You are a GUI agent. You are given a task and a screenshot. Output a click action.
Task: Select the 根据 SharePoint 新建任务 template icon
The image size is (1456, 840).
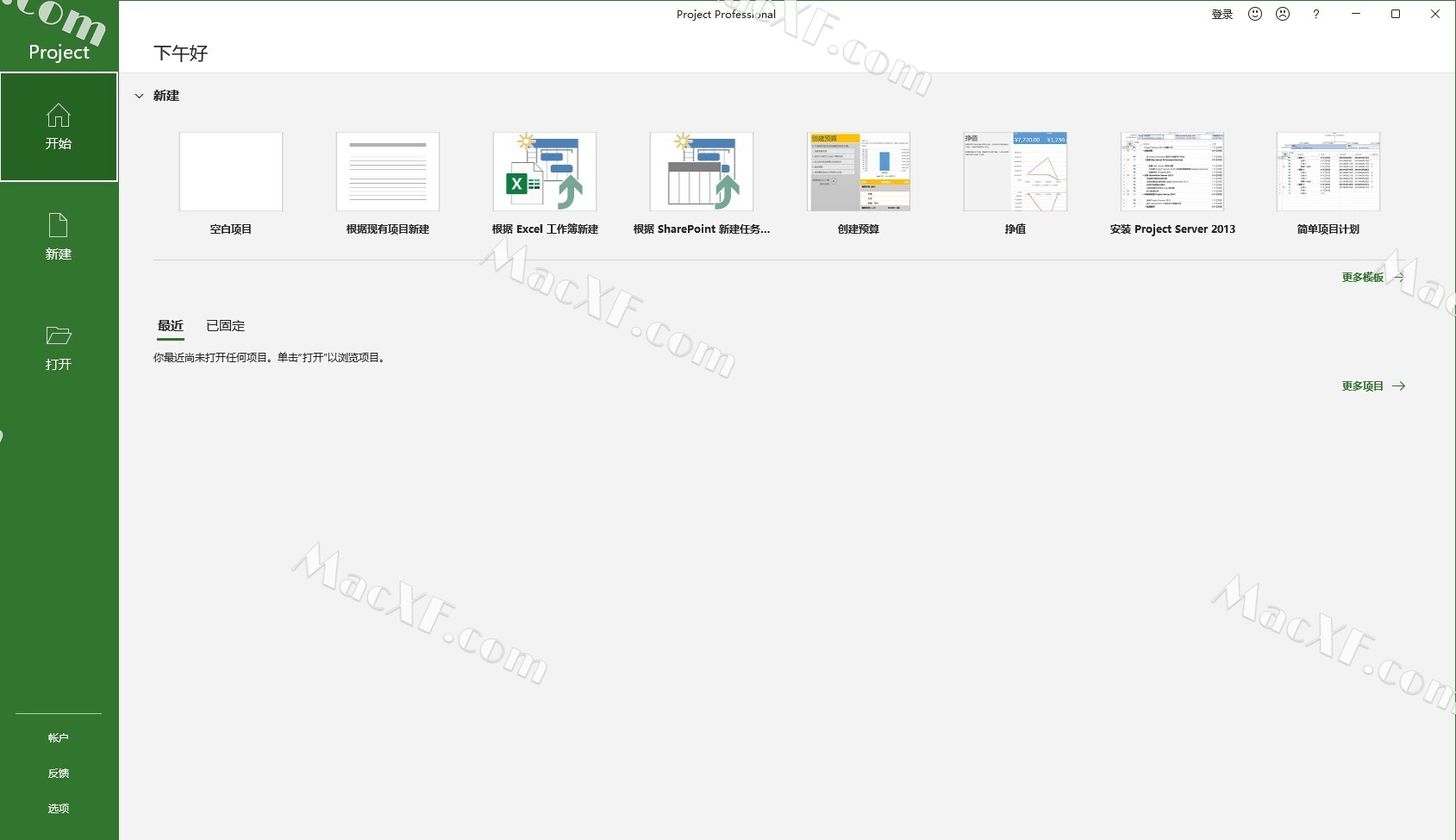(x=702, y=172)
